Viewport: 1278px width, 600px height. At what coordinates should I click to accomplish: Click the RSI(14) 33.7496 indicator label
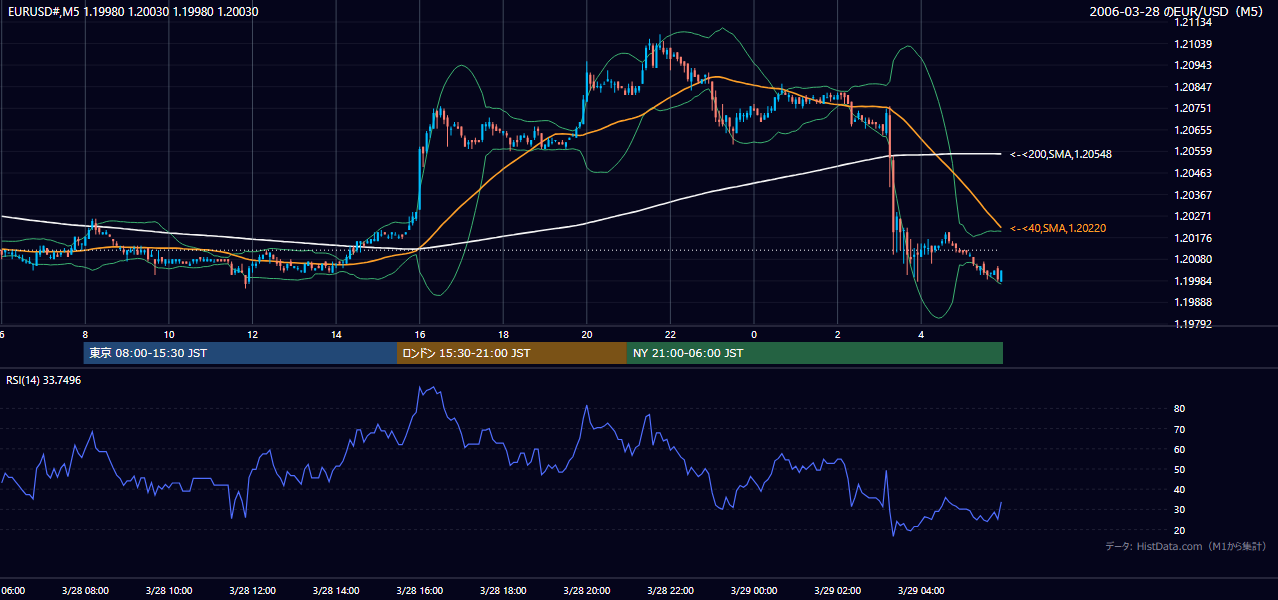coord(43,380)
